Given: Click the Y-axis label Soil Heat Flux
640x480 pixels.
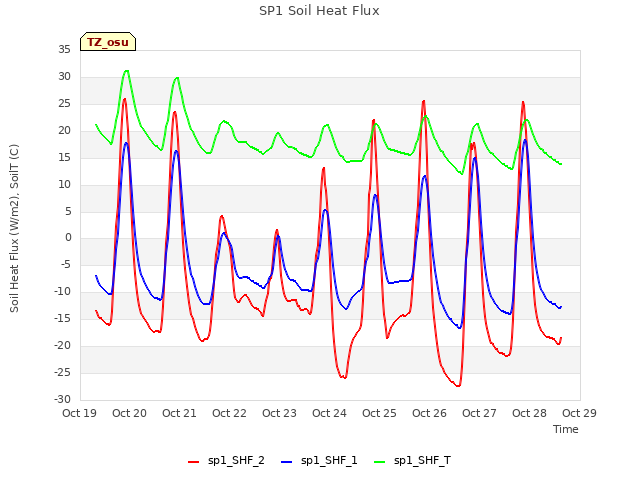Looking at the screenshot, I should (14, 228).
